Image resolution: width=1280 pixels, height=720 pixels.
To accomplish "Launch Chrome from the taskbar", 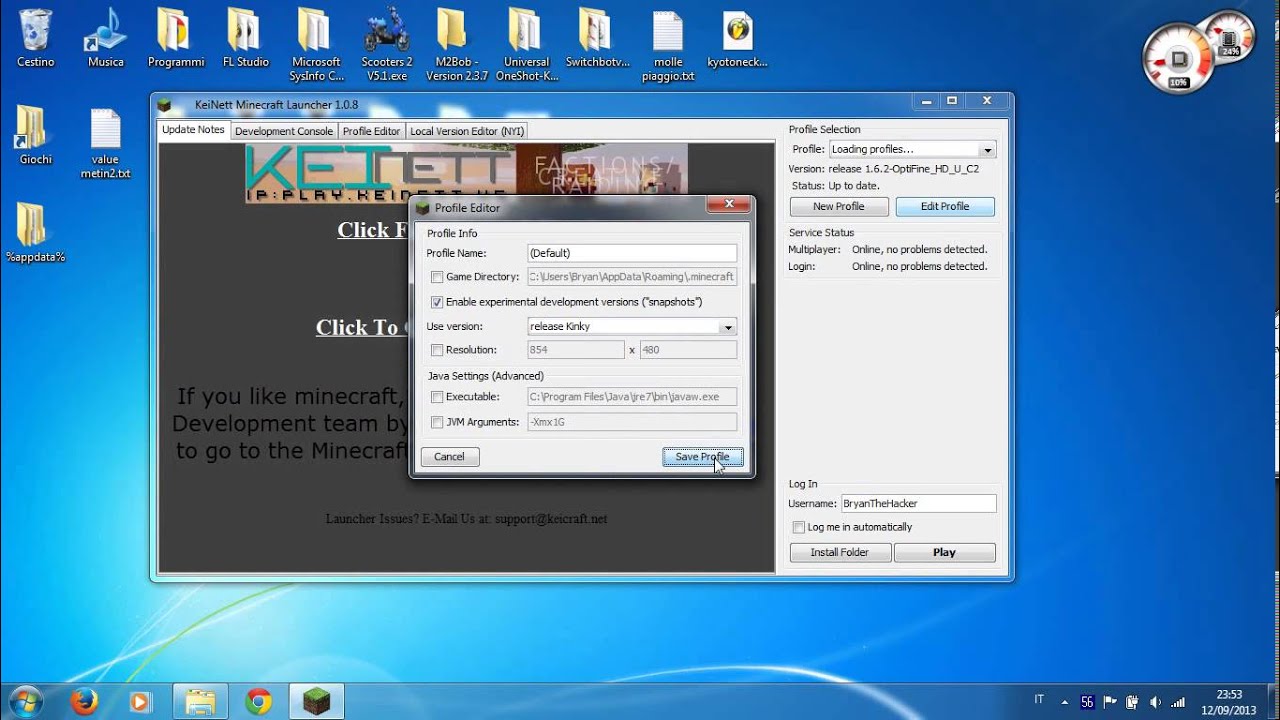I will (259, 702).
